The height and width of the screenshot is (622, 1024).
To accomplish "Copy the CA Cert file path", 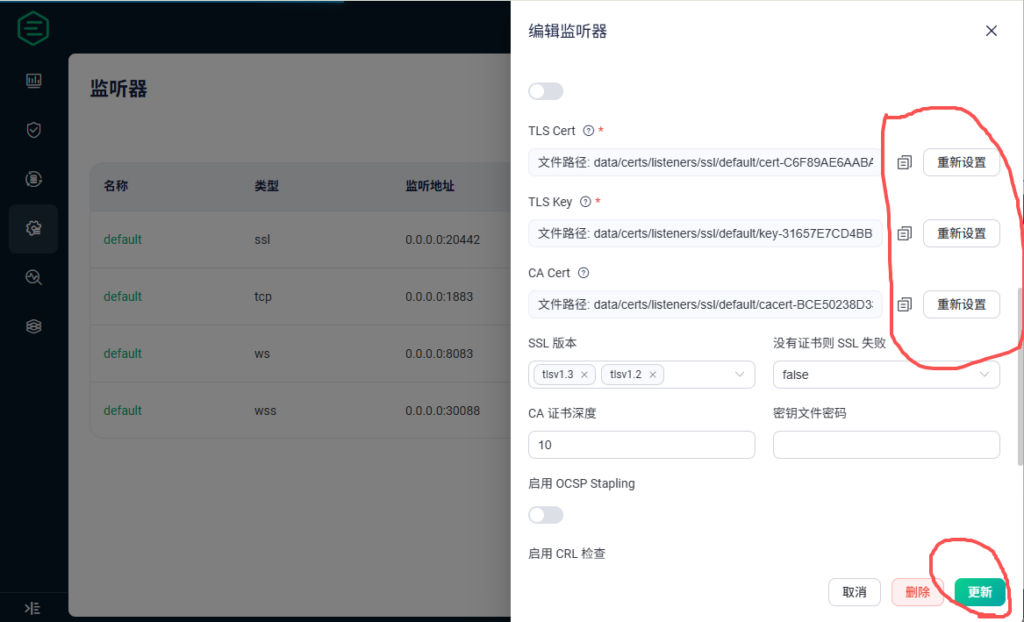I will (904, 304).
